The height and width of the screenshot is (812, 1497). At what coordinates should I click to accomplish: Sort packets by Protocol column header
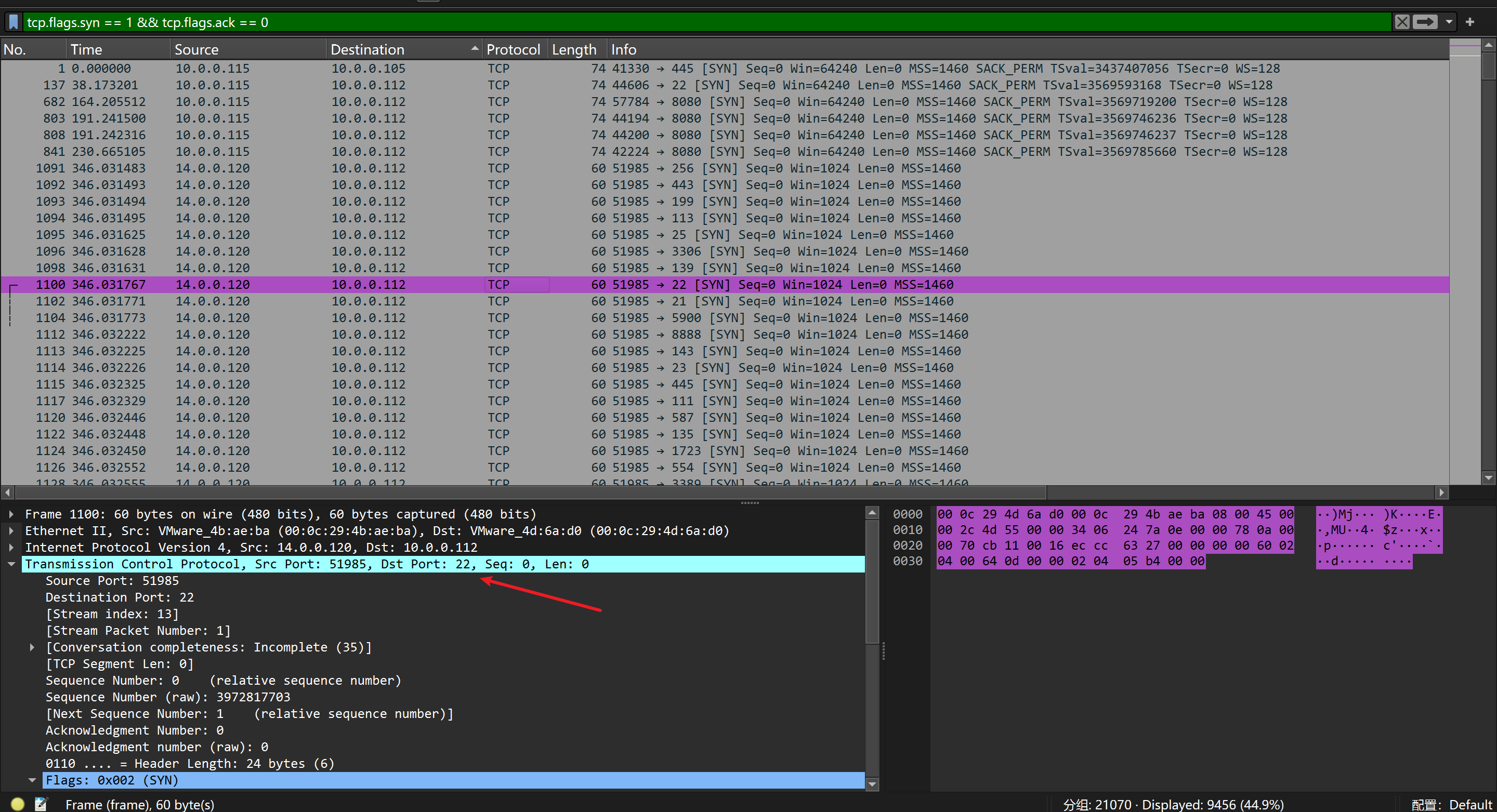pos(513,49)
